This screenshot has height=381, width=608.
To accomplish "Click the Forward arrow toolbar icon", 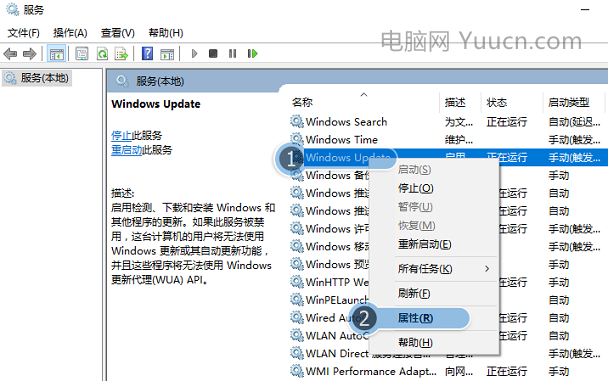I will tap(29, 54).
